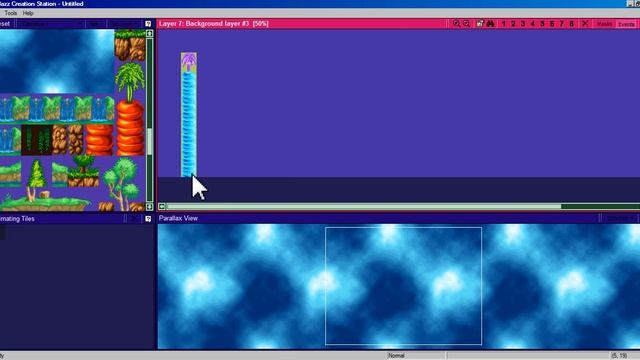This screenshot has height=360, width=640.
Task: Switch to layer 1
Action: coord(503,24)
